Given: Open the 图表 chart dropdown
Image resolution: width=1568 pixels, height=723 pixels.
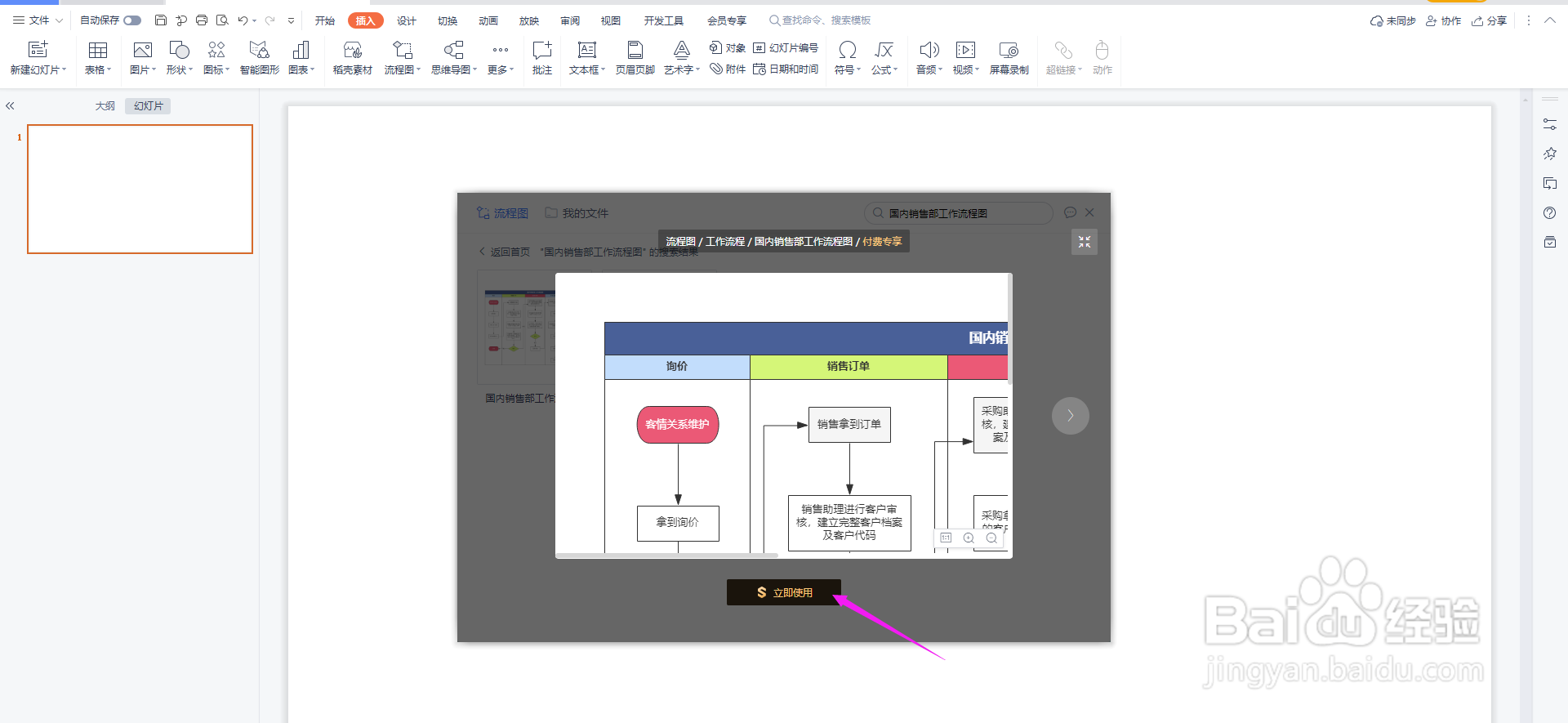Looking at the screenshot, I should [301, 58].
